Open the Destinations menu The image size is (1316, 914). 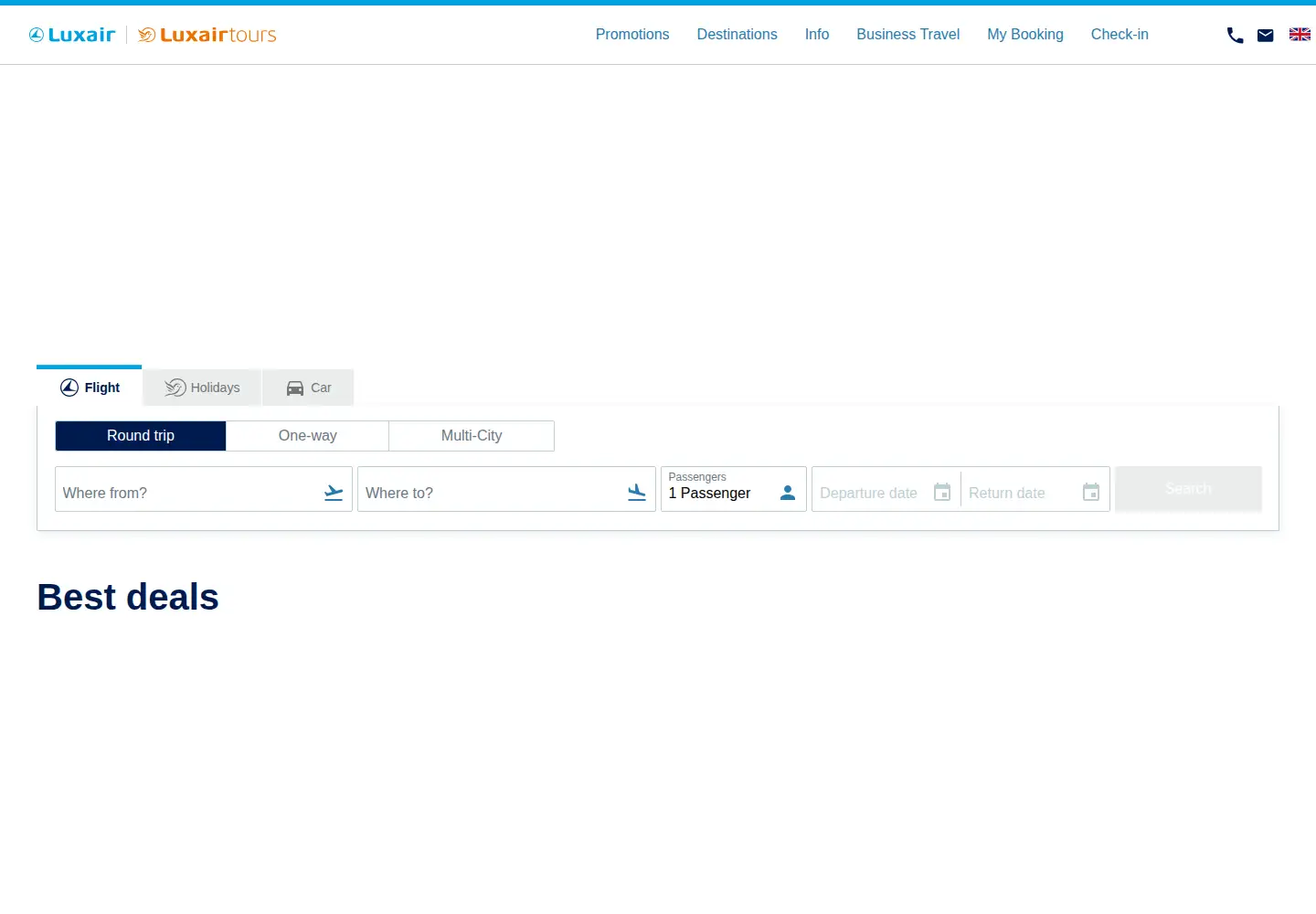click(x=738, y=35)
